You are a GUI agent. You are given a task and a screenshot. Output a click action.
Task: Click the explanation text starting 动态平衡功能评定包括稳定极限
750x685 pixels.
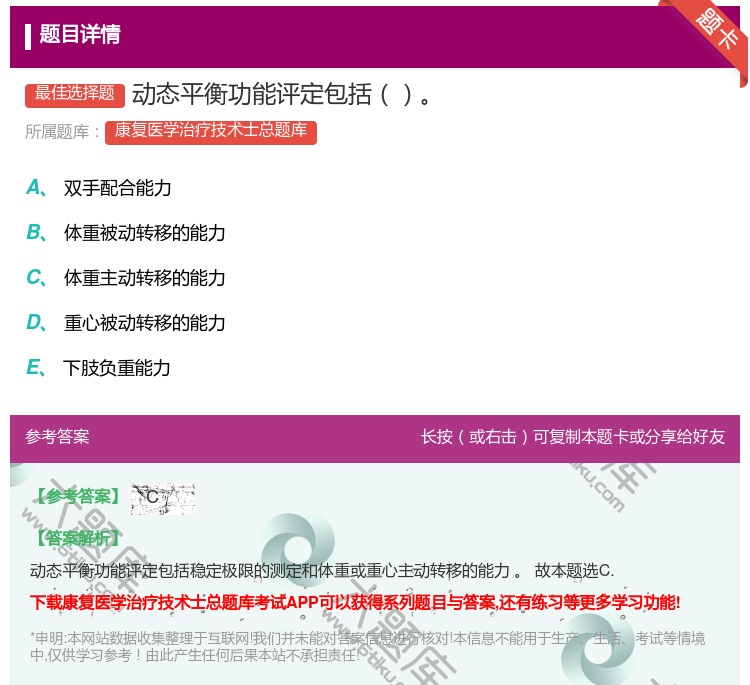click(x=322, y=571)
